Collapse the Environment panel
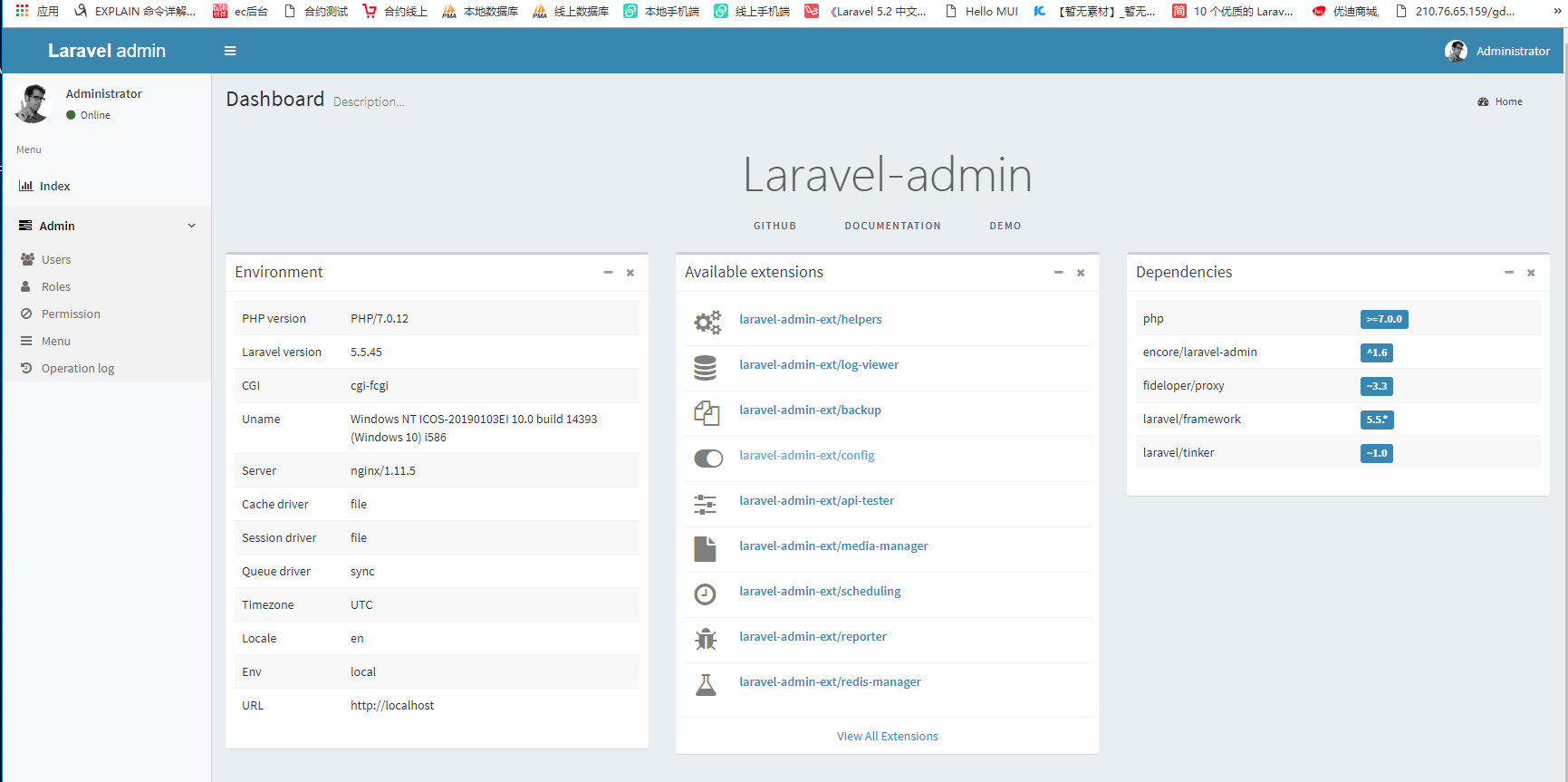This screenshot has height=782, width=1568. click(608, 273)
